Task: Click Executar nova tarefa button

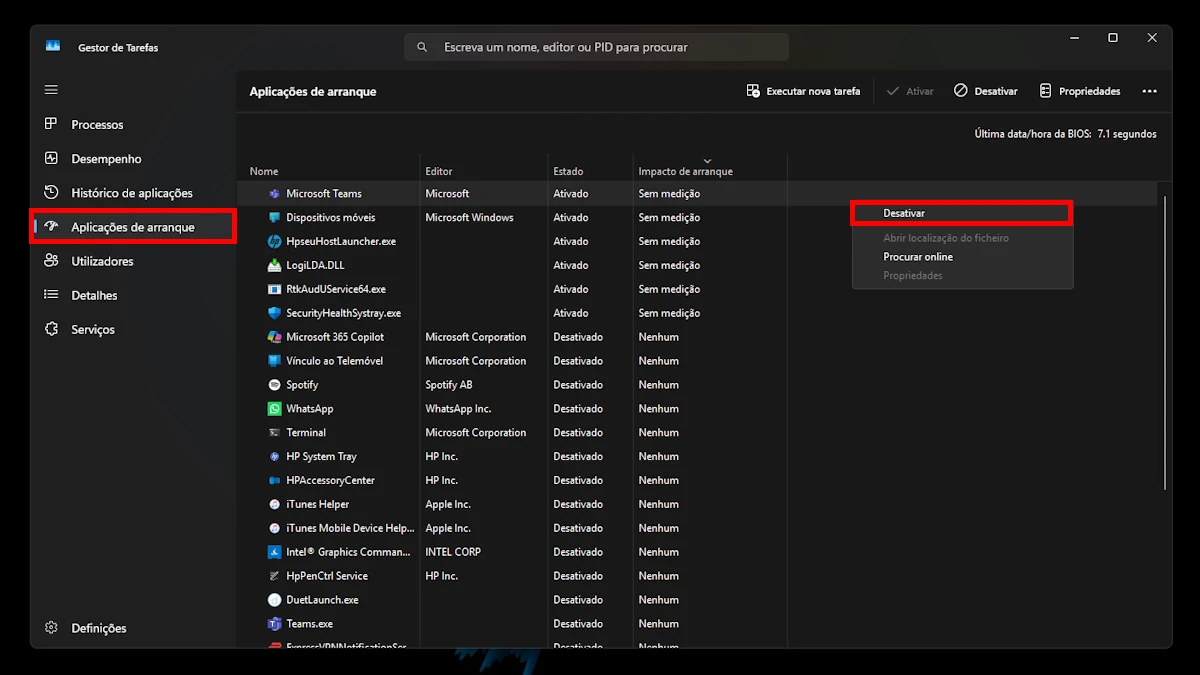Action: (x=803, y=91)
